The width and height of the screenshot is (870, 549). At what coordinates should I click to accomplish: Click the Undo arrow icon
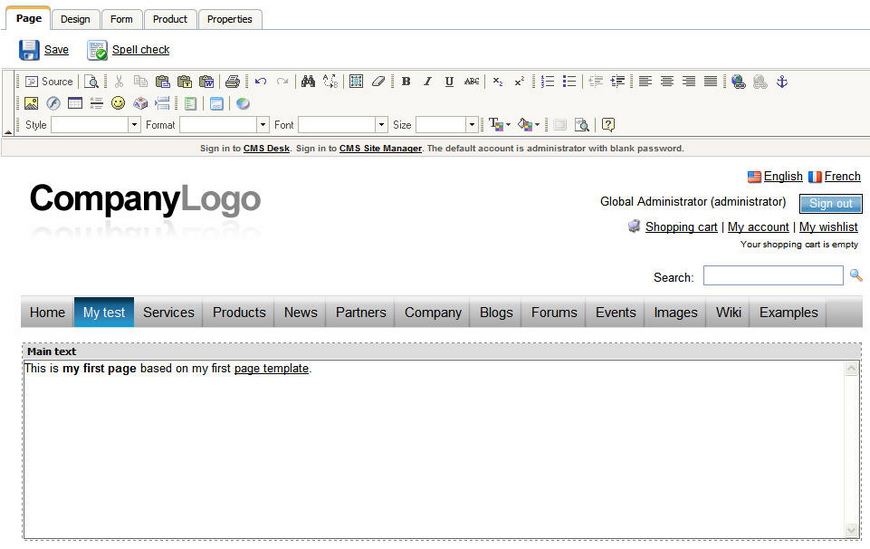[261, 82]
